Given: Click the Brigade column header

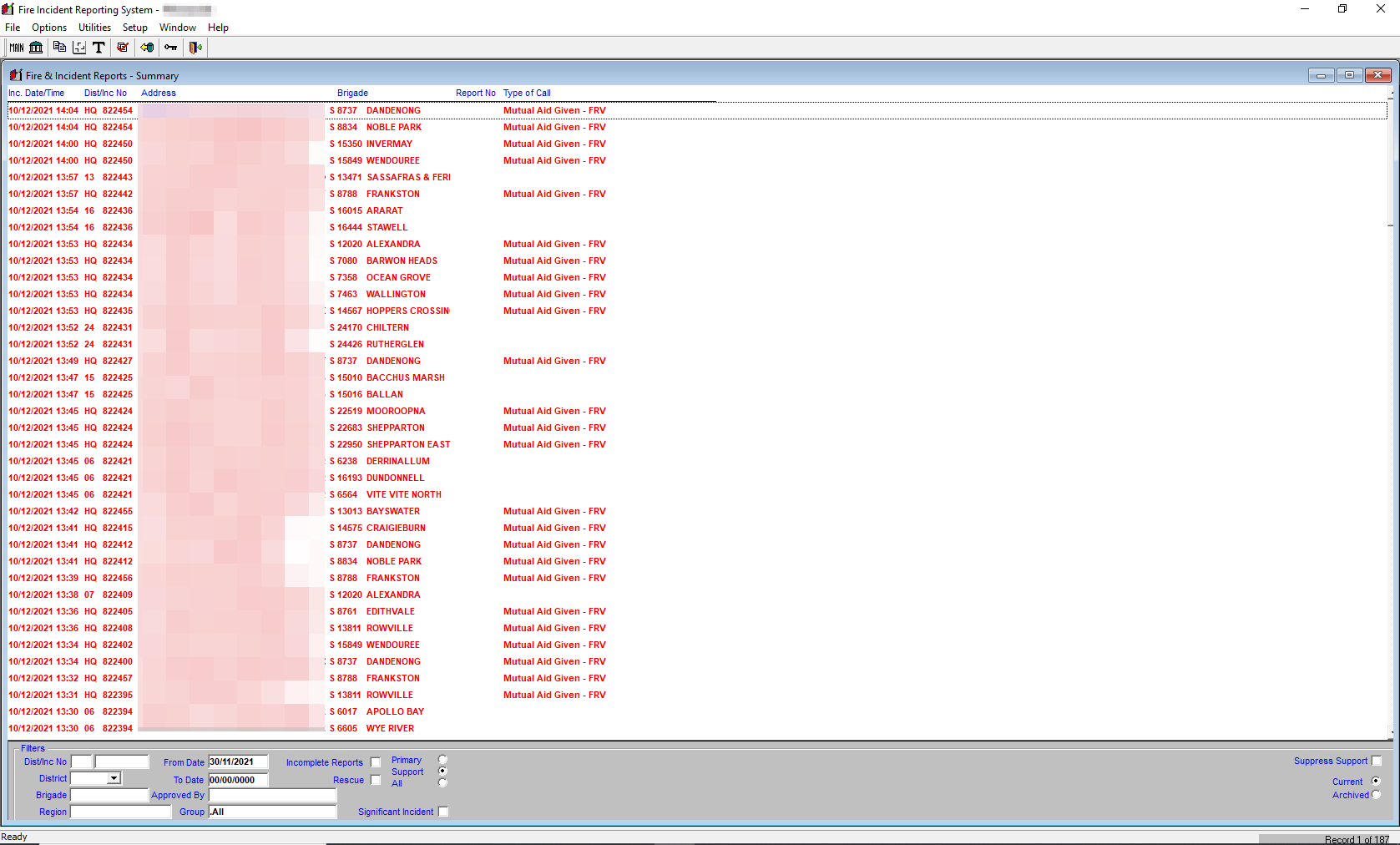Looking at the screenshot, I should (352, 93).
